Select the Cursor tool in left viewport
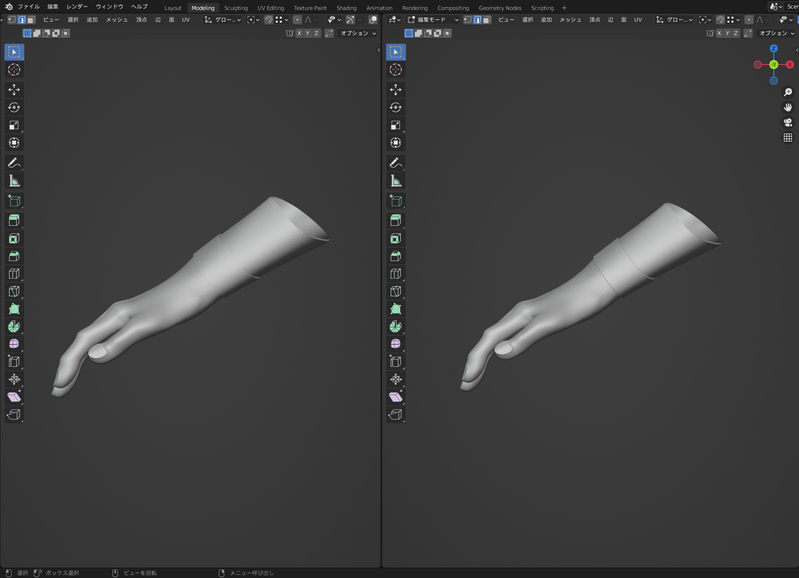This screenshot has height=578, width=799. click(14, 70)
